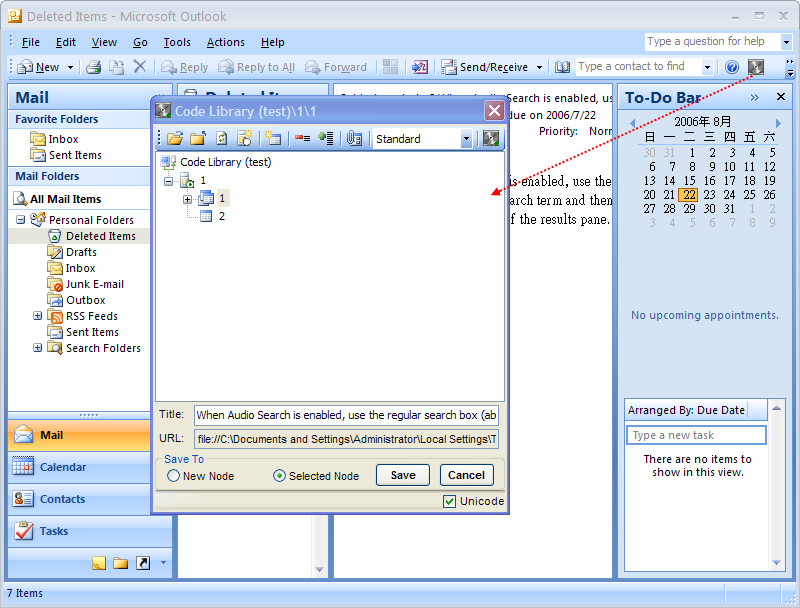Viewport: 800px width, 608px height.
Task: Collapse node 1 under Code Library (test)
Action: [168, 181]
